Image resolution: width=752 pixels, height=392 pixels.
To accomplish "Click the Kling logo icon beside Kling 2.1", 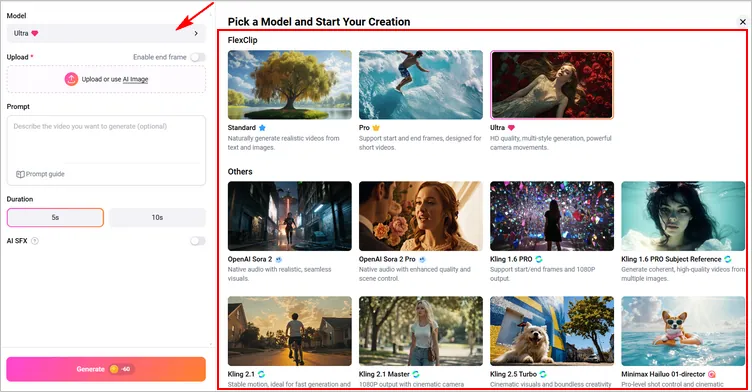I will [261, 374].
